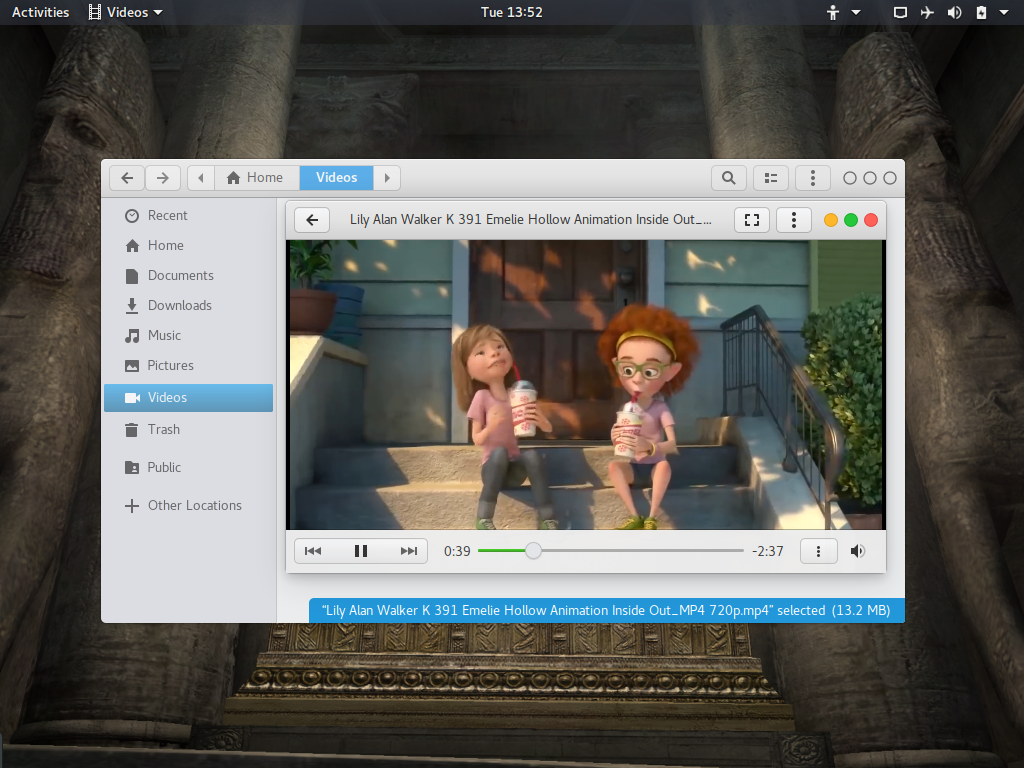The width and height of the screenshot is (1024, 768).
Task: Click elapsed time label 0:39
Action: (457, 551)
